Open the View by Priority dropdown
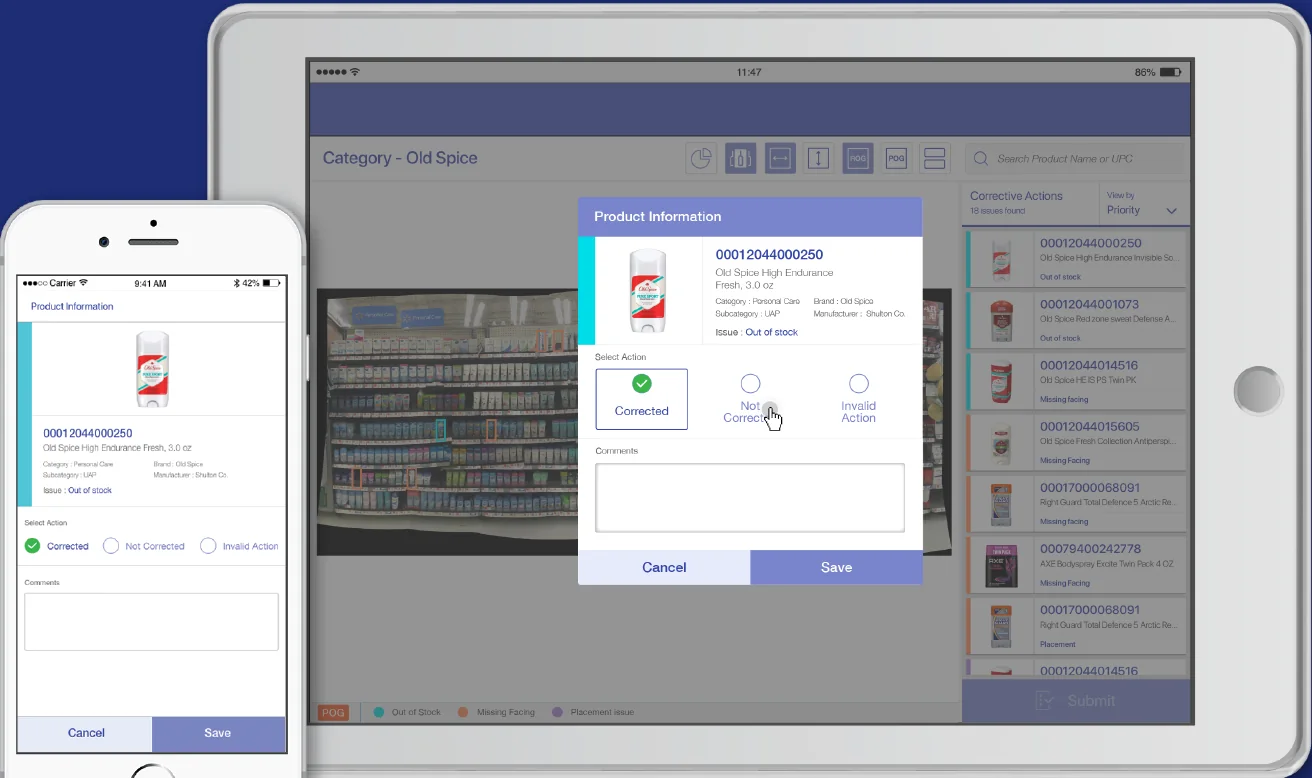The height and width of the screenshot is (778, 1312). (1142, 204)
